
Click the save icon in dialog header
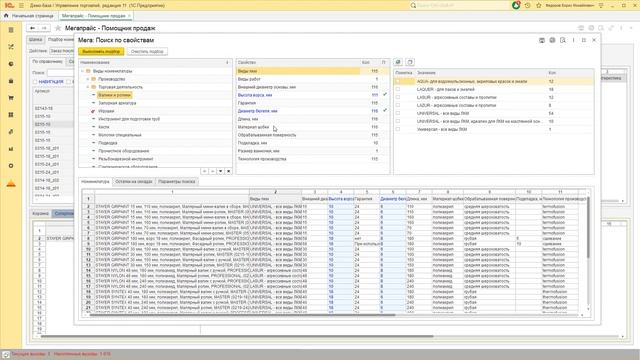[542, 40]
